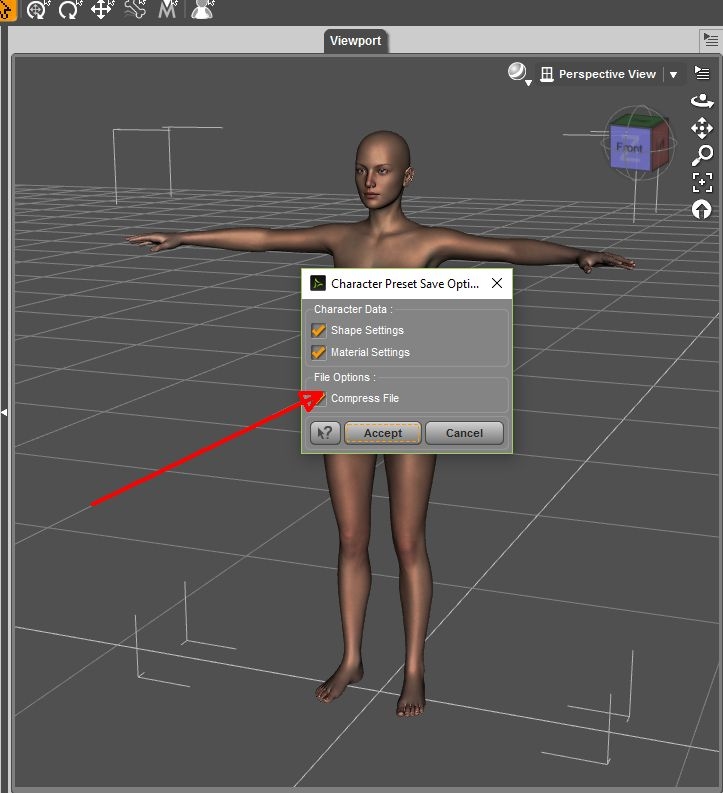Pick the Surface Selection M tool
The image size is (723, 793).
pyautogui.click(x=167, y=10)
